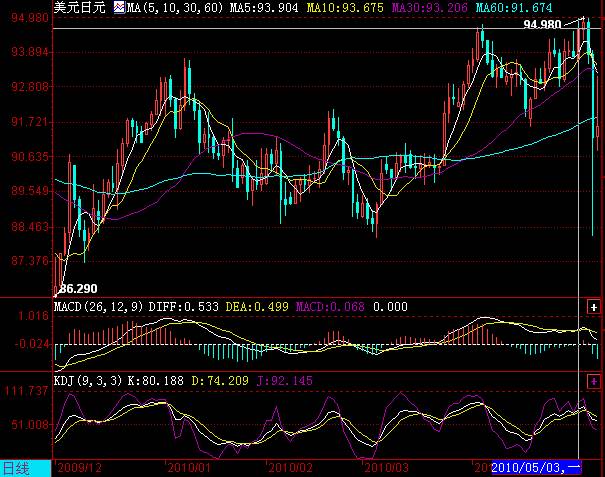This screenshot has width=605, height=477.
Task: Click the MA60:91.674 value
Action: click(514, 8)
